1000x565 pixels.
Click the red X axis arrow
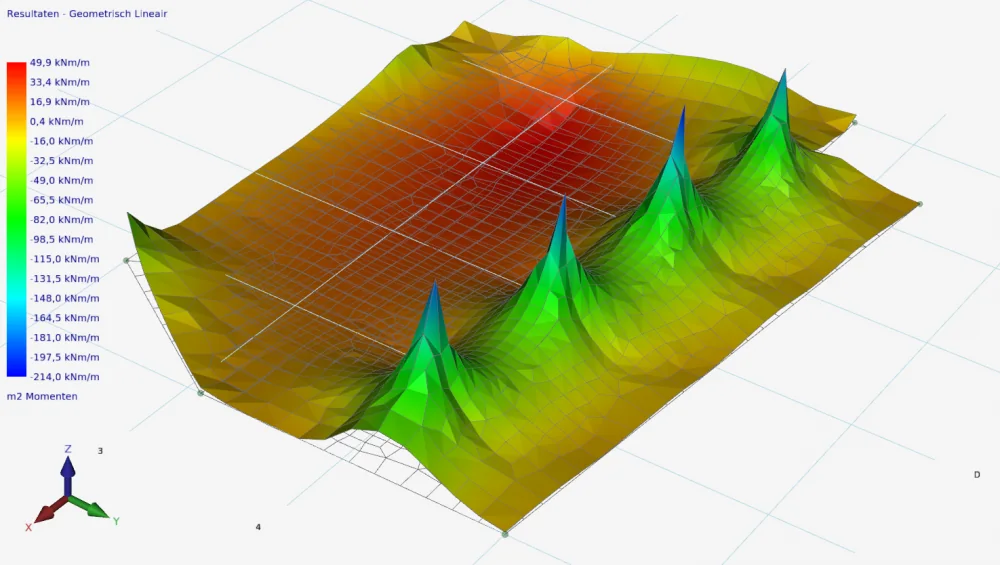(x=48, y=510)
